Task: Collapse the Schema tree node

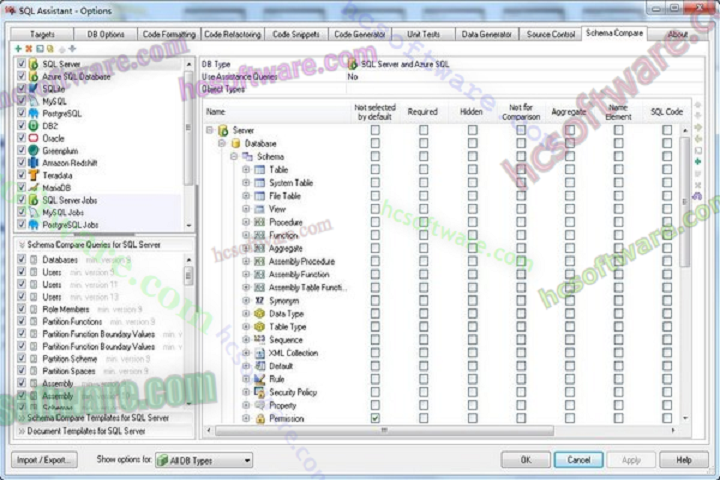Action: point(234,157)
